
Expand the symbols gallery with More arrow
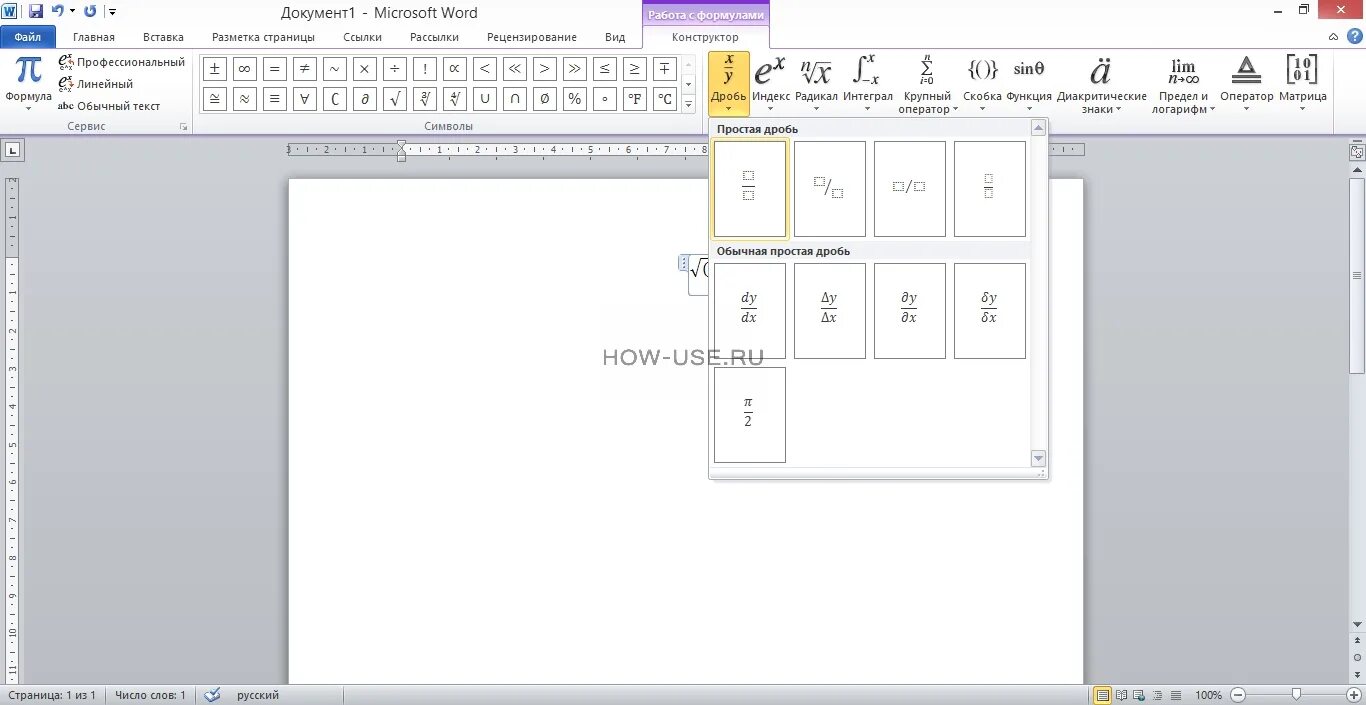pyautogui.click(x=688, y=103)
